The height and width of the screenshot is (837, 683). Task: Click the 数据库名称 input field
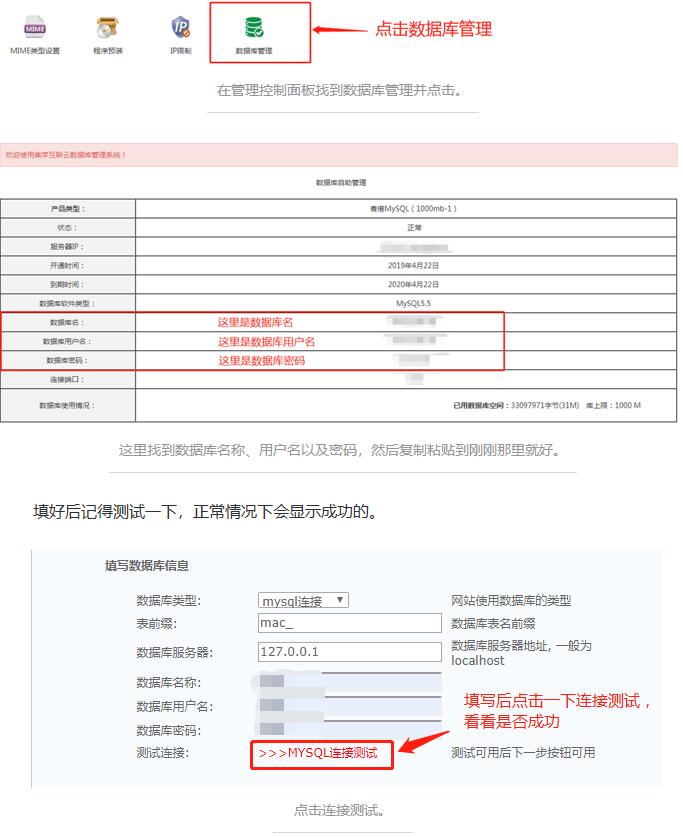350,682
